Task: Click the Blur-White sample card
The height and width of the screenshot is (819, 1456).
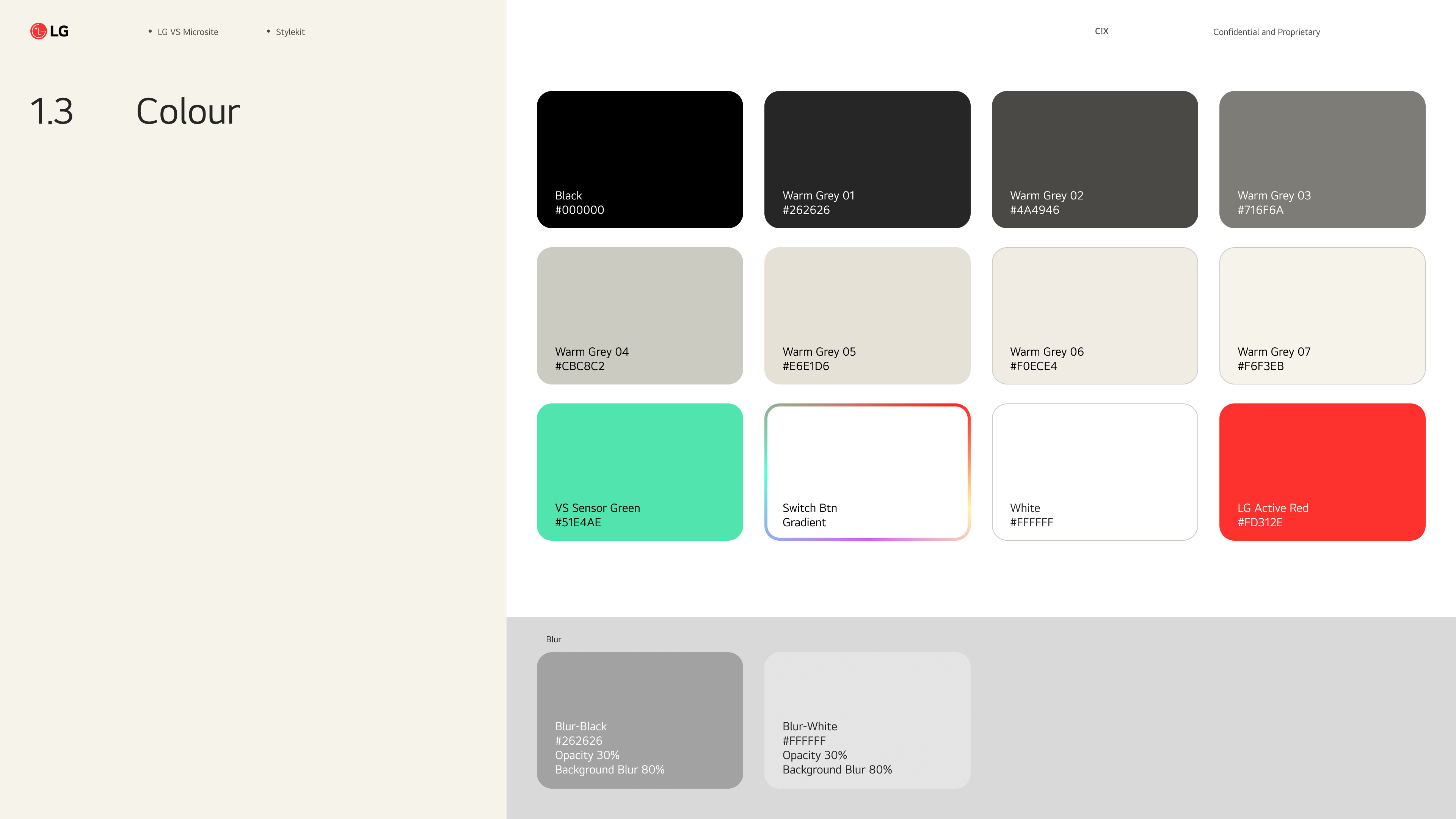Action: 867,720
